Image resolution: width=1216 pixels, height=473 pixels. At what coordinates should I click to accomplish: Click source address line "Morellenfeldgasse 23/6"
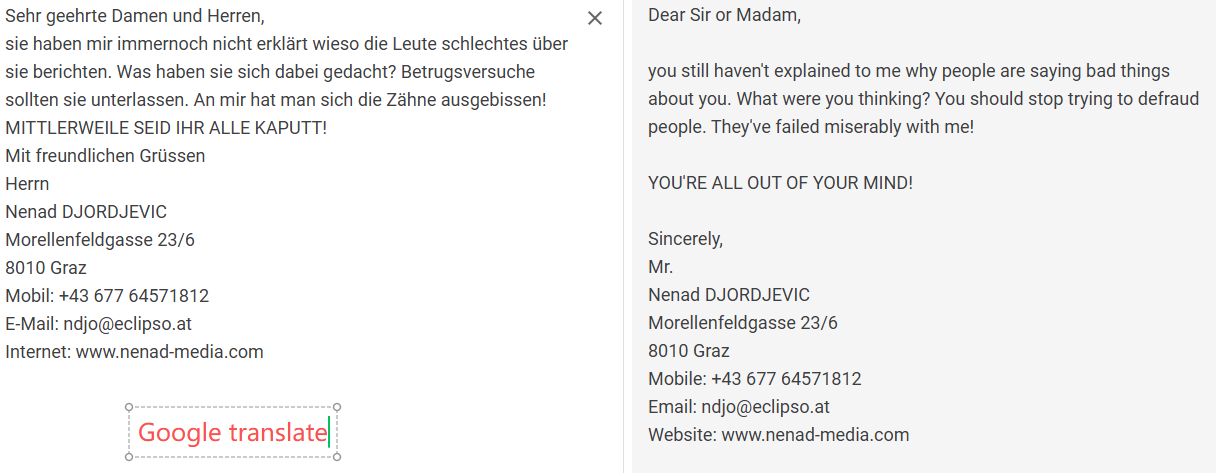click(x=100, y=240)
